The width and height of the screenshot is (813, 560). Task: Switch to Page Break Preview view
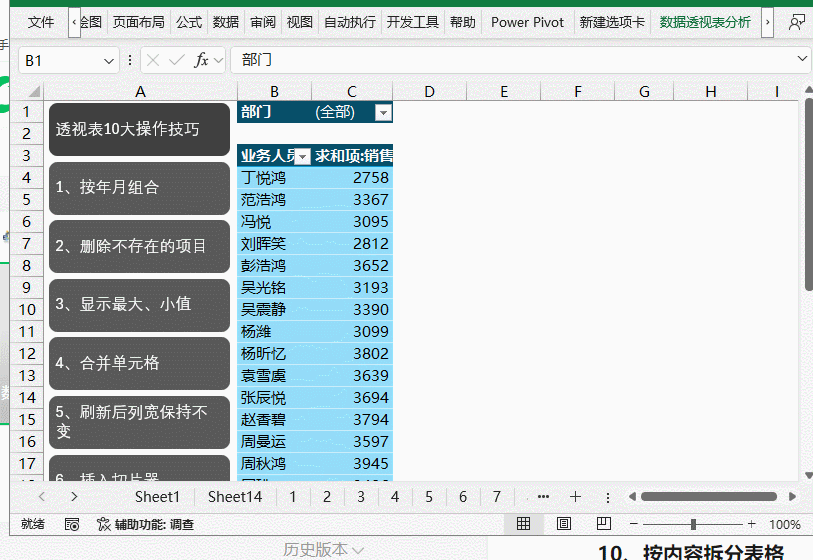(603, 524)
